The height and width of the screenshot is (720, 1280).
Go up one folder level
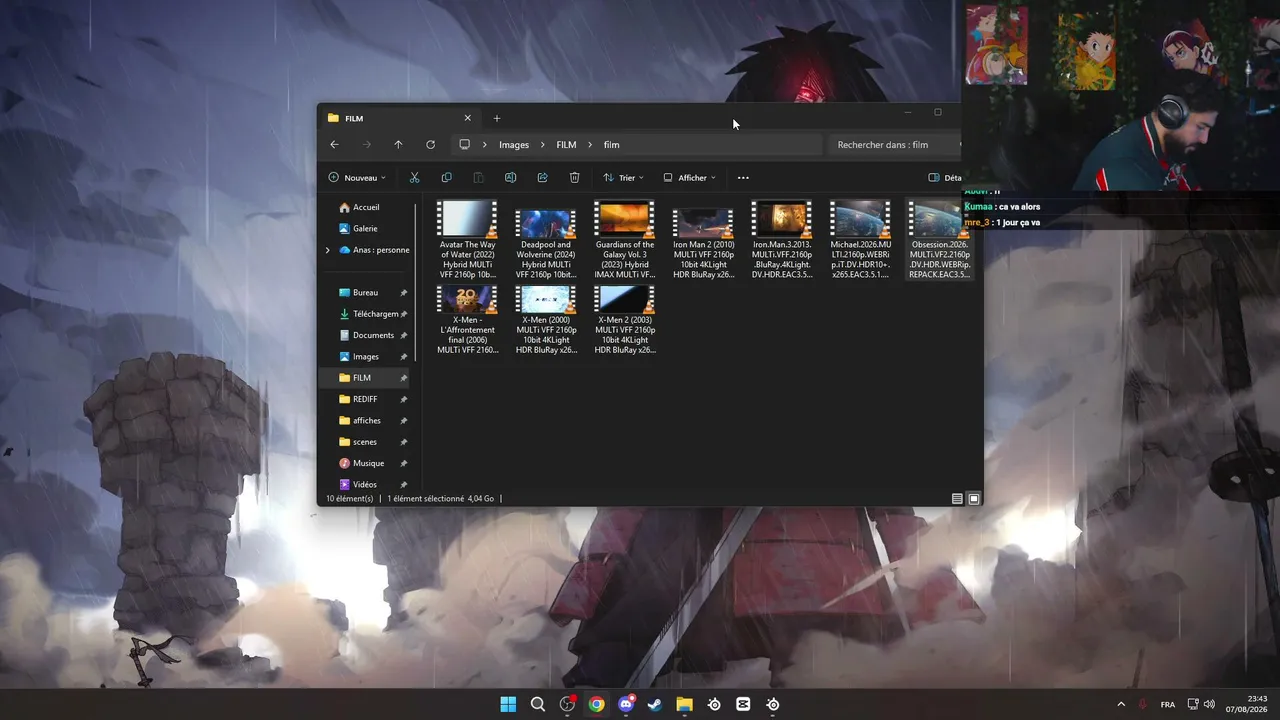coord(398,145)
